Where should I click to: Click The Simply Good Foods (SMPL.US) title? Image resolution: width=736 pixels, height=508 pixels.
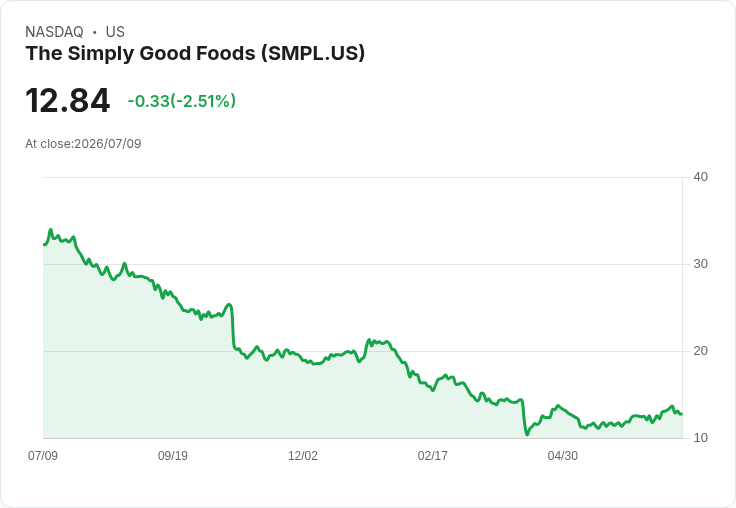[195, 53]
